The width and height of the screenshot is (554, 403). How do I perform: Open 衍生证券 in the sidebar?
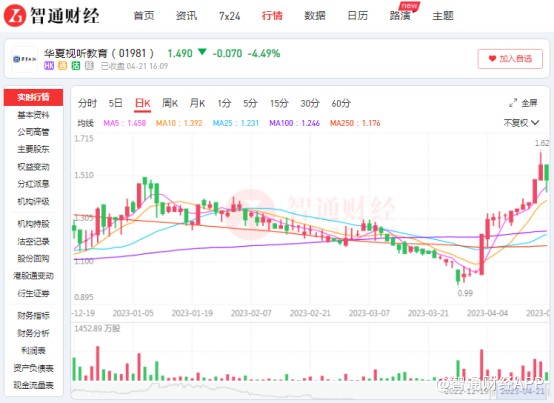[34, 293]
